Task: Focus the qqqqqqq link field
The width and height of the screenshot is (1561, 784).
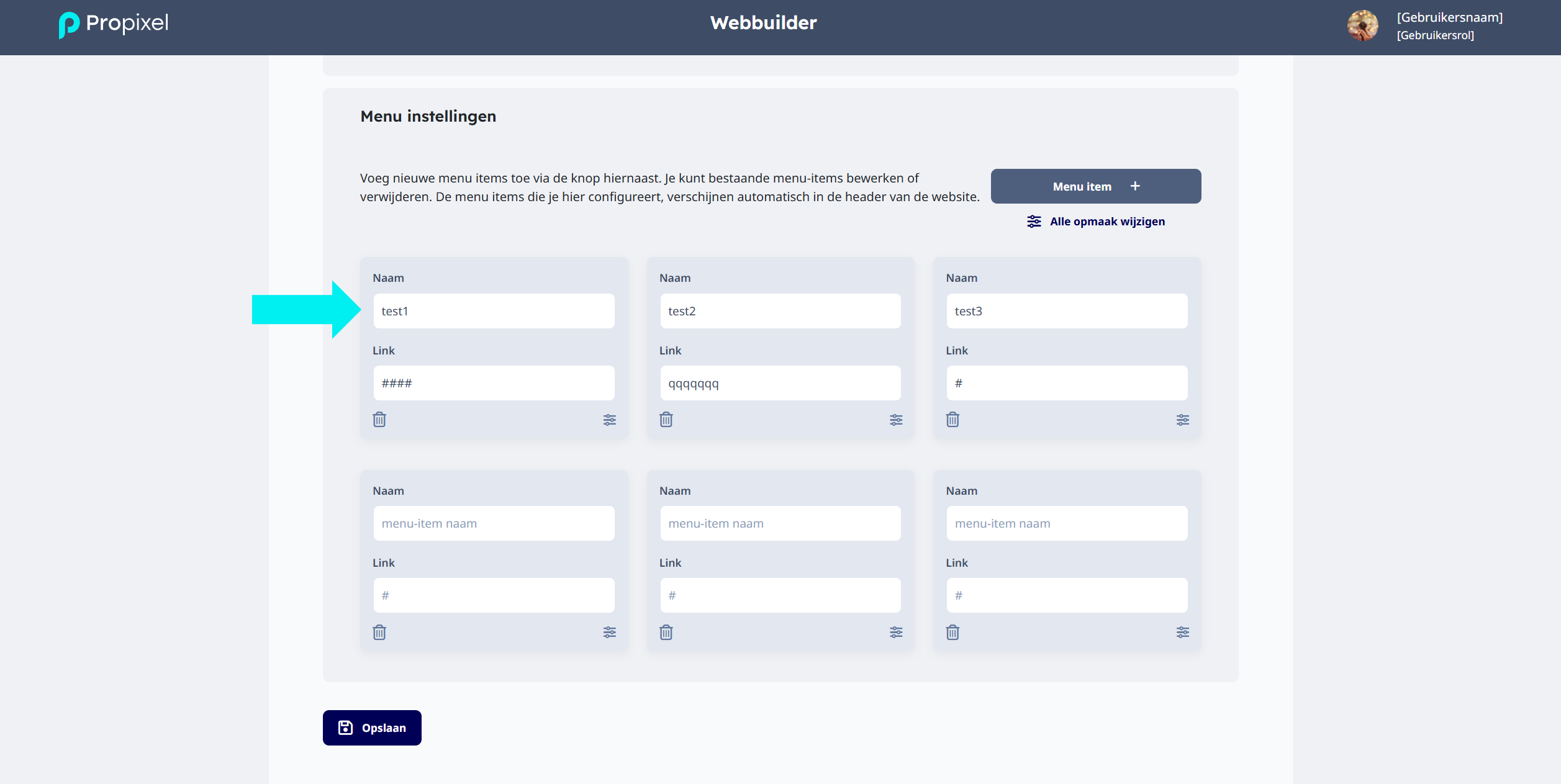Action: (x=780, y=383)
